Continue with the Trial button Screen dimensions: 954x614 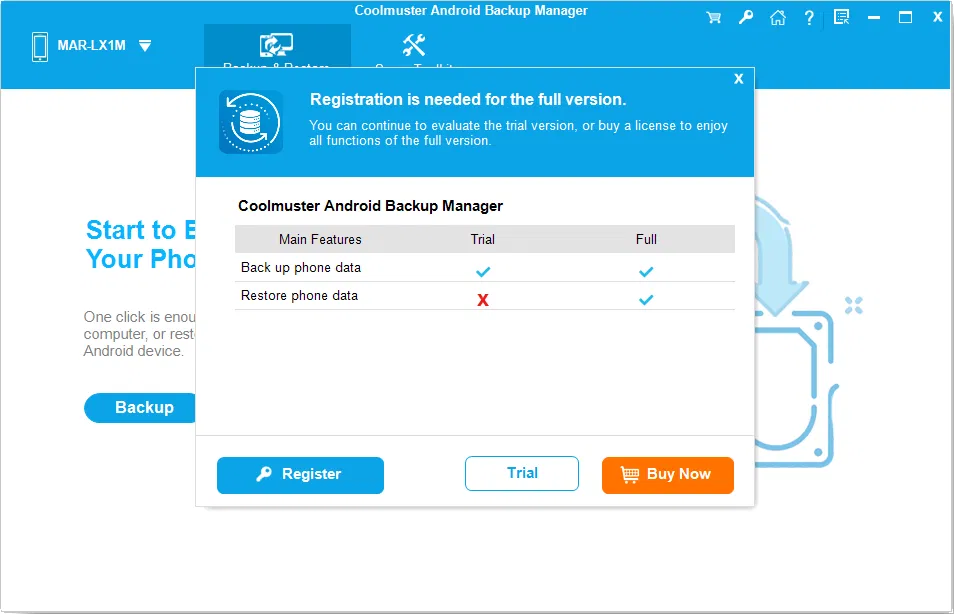522,474
